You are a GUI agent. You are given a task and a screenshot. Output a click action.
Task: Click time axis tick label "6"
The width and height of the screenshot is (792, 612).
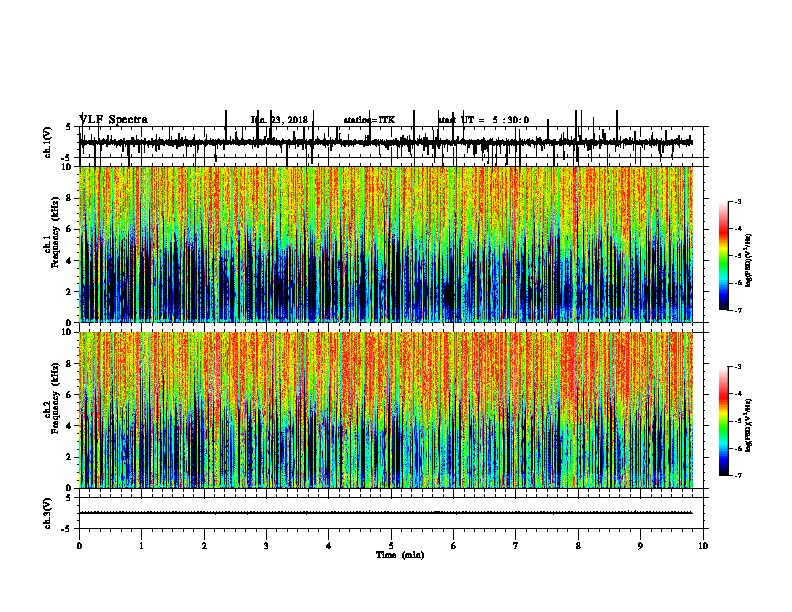[x=454, y=546]
